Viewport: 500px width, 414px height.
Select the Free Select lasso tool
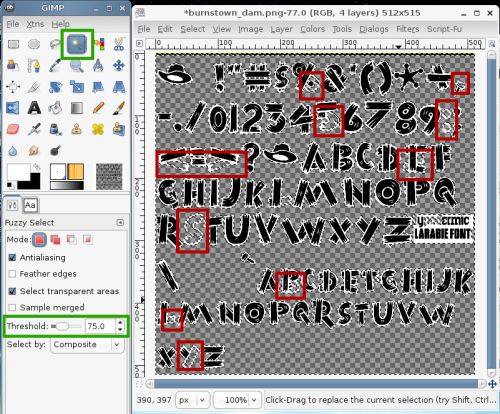coord(55,44)
